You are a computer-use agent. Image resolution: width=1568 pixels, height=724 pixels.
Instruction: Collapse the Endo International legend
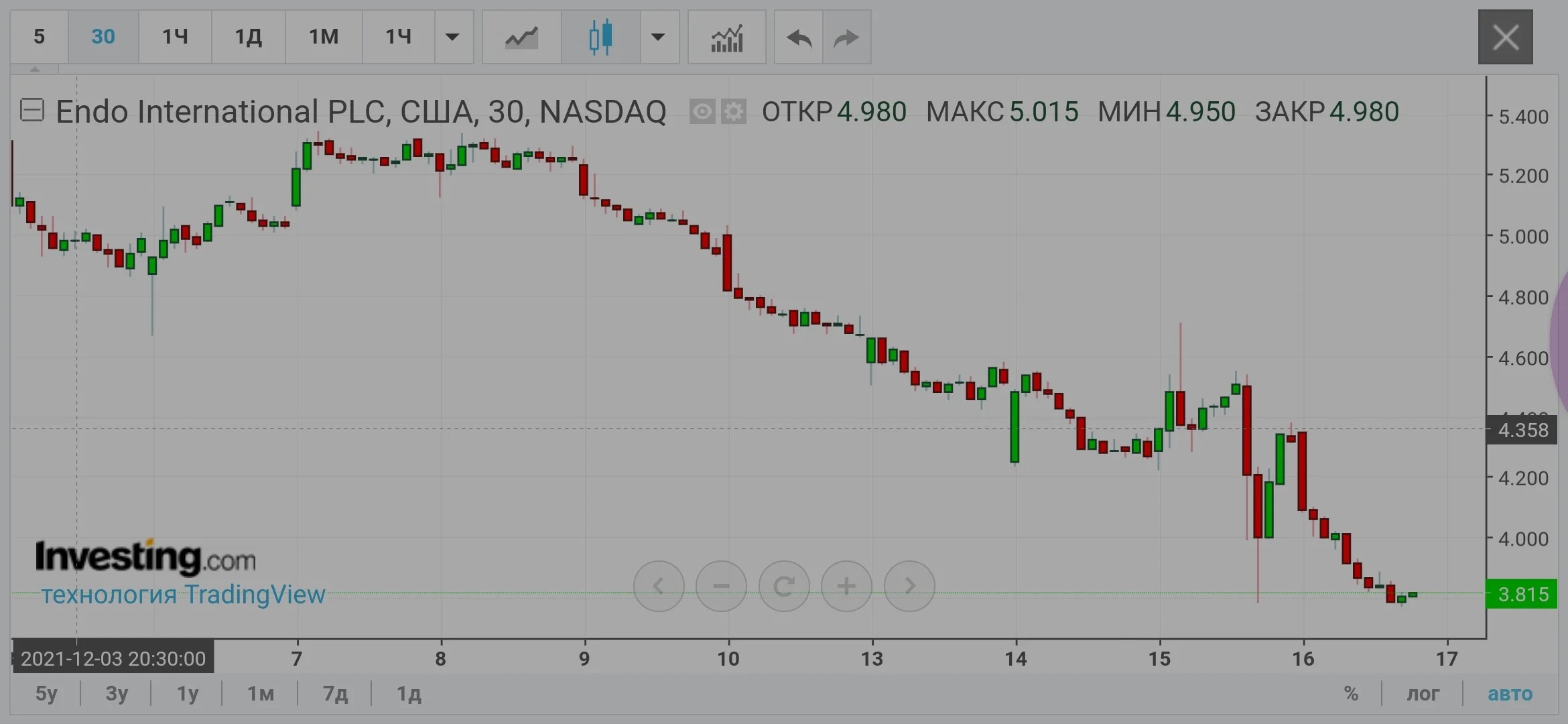(32, 111)
